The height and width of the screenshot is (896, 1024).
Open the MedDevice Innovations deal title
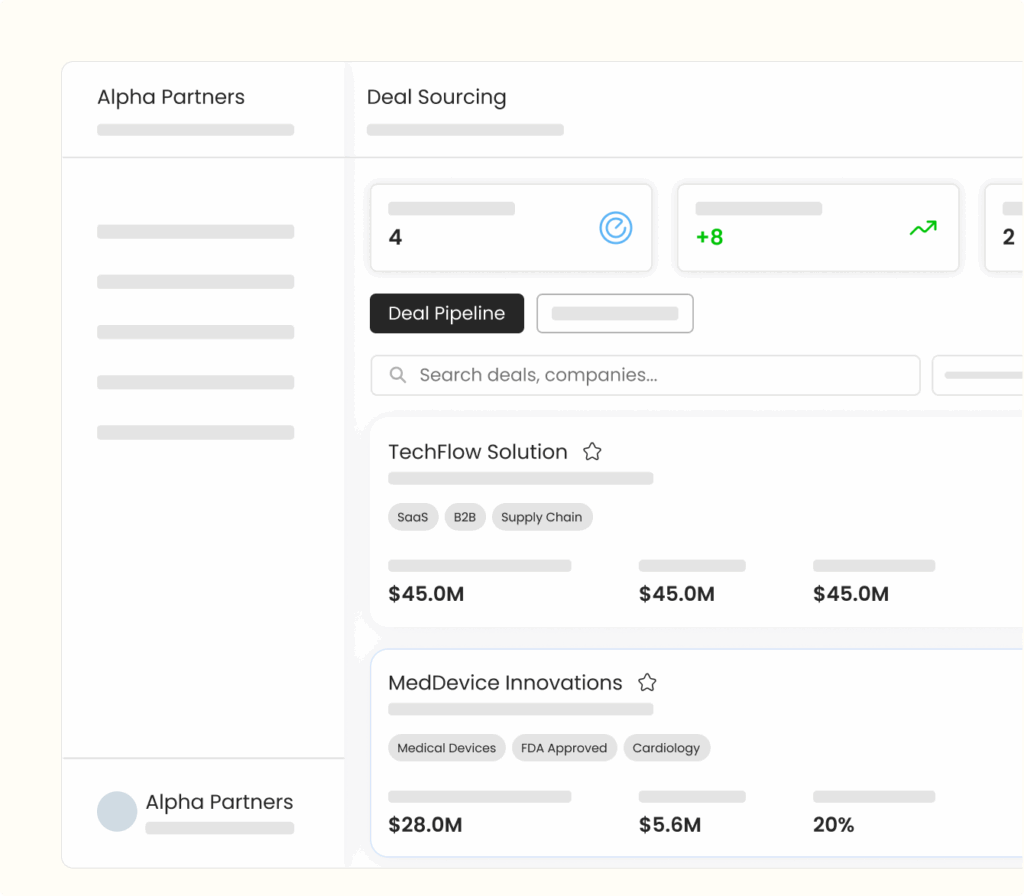click(505, 683)
